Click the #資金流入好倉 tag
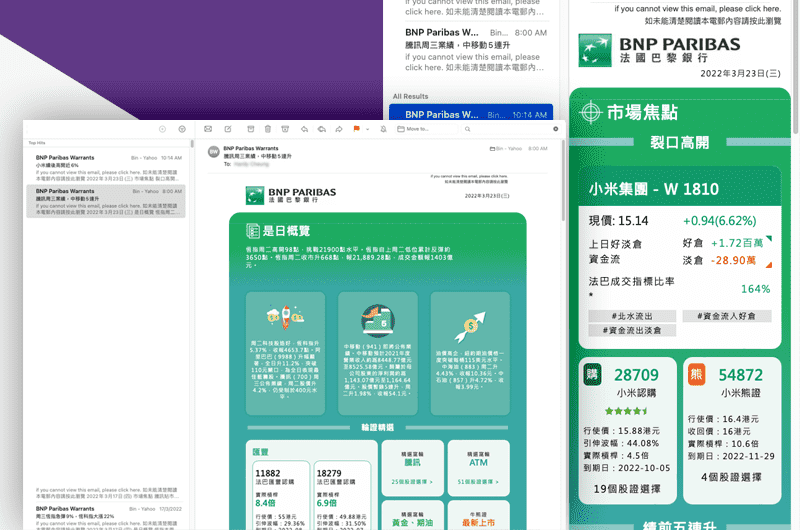 [x=727, y=316]
